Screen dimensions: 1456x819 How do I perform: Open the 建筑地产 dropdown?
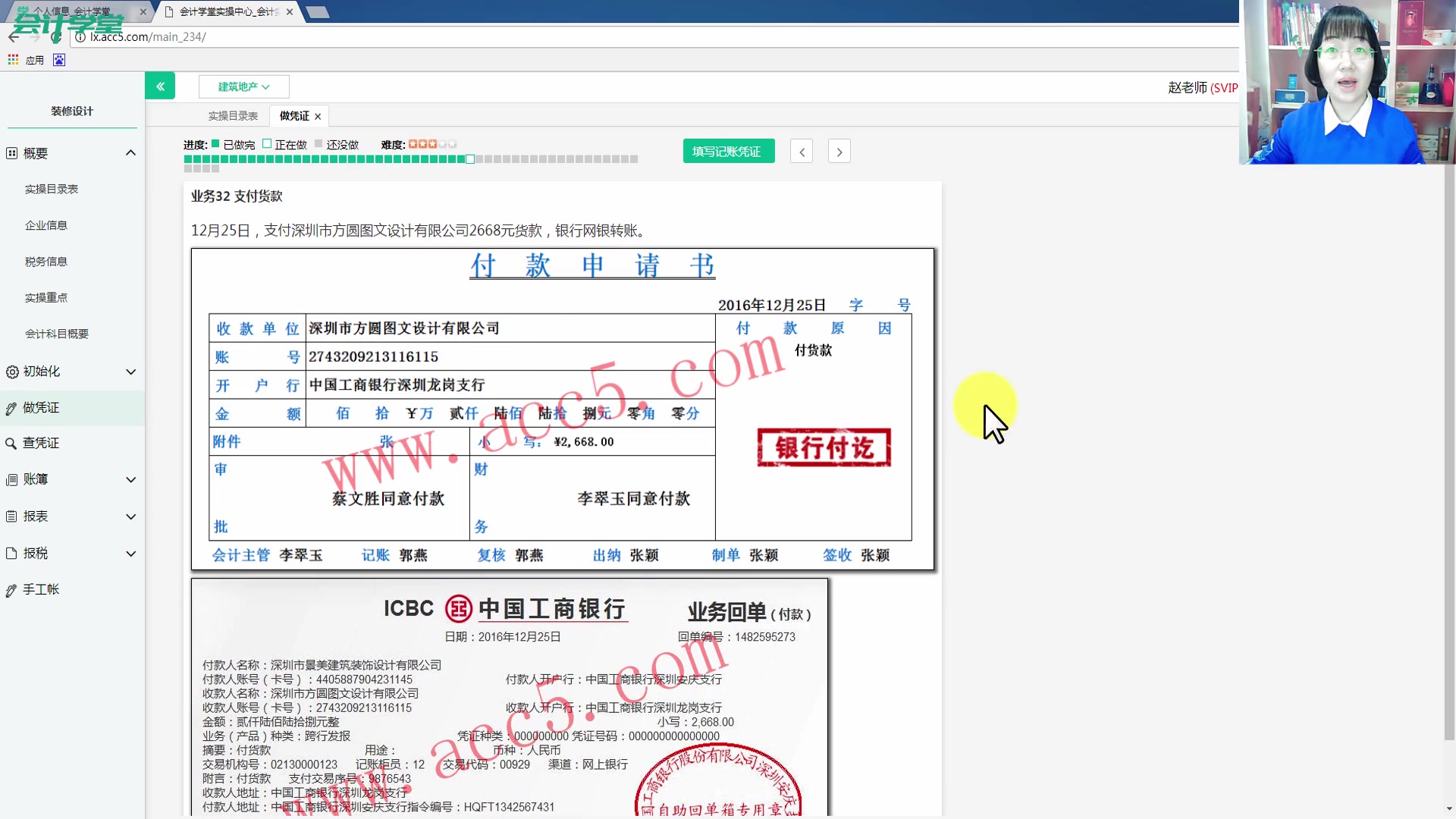pyautogui.click(x=243, y=87)
